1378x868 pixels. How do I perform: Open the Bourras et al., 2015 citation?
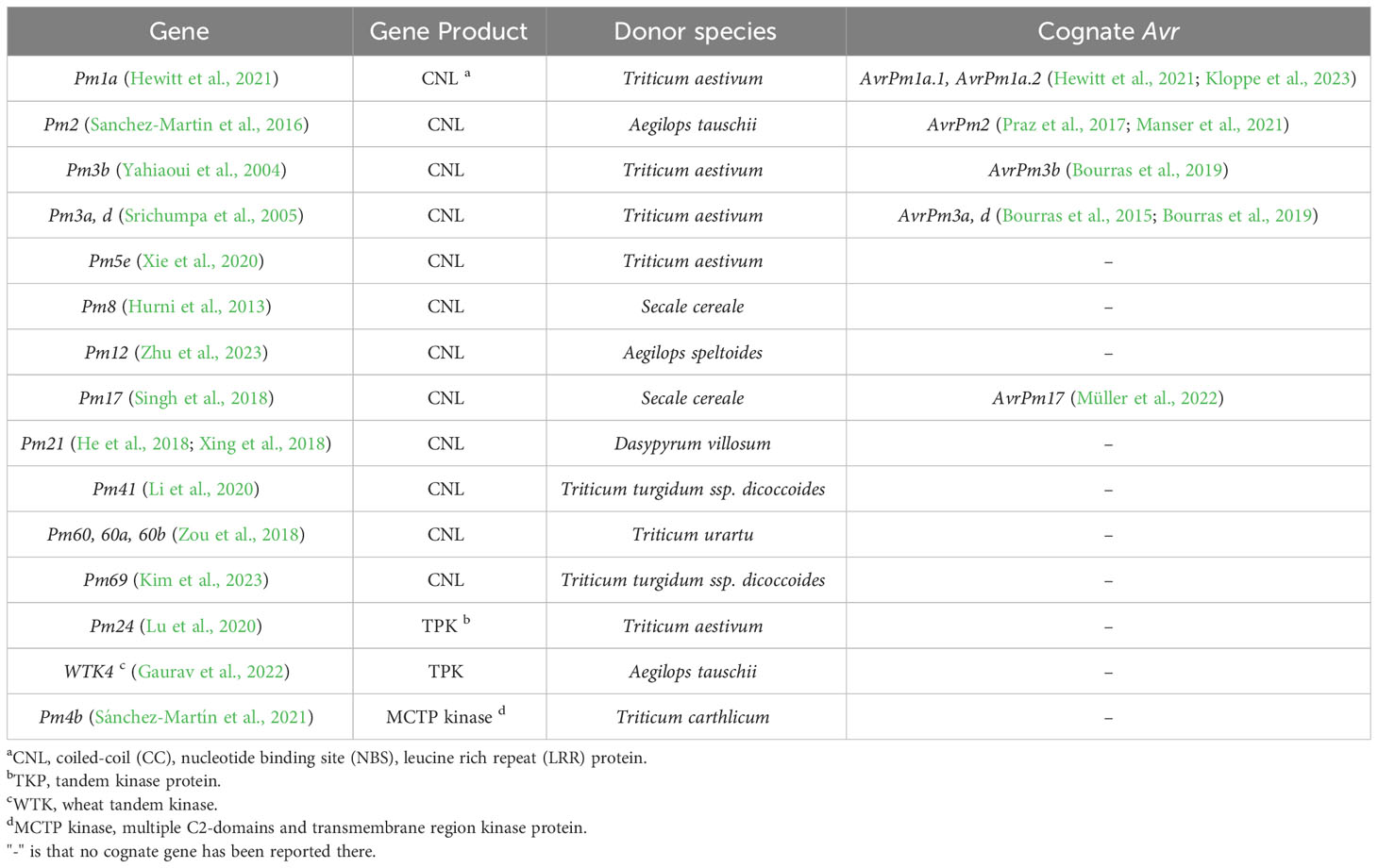[1077, 215]
